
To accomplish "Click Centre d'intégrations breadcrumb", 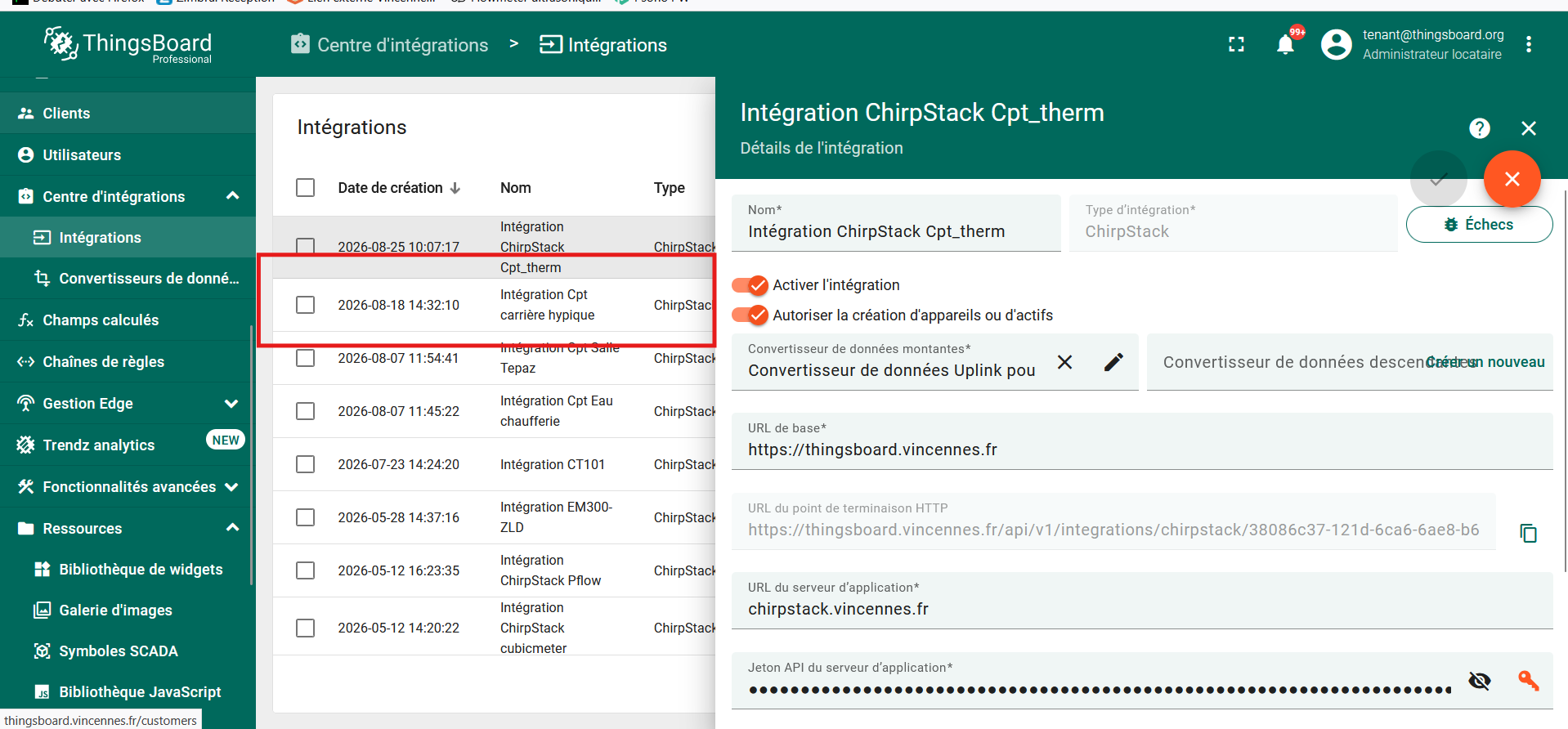I will [389, 45].
